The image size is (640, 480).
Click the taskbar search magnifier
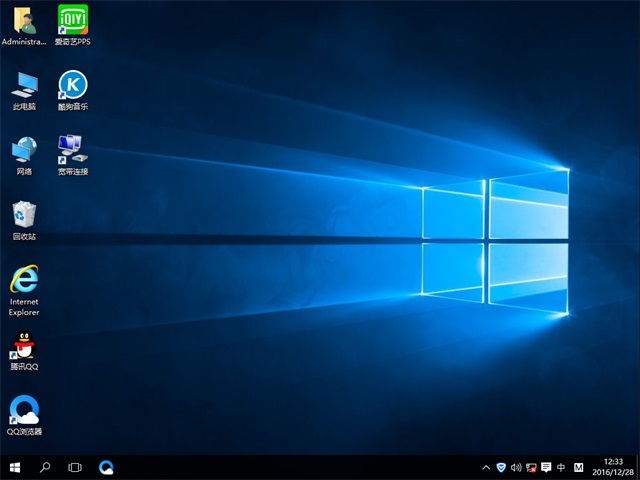(45, 467)
